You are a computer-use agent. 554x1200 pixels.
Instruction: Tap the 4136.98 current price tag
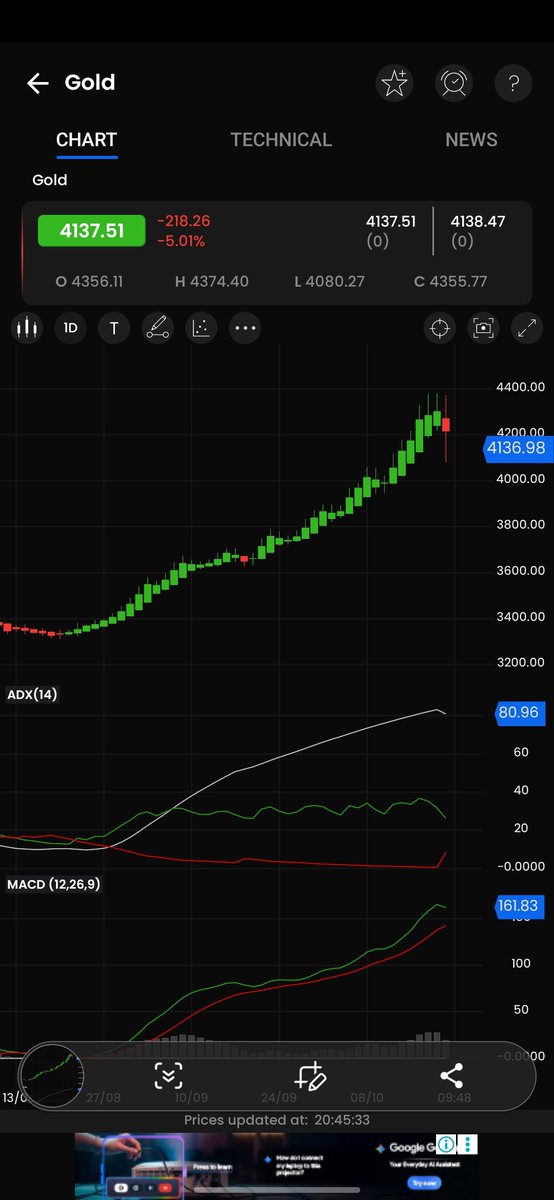point(518,448)
